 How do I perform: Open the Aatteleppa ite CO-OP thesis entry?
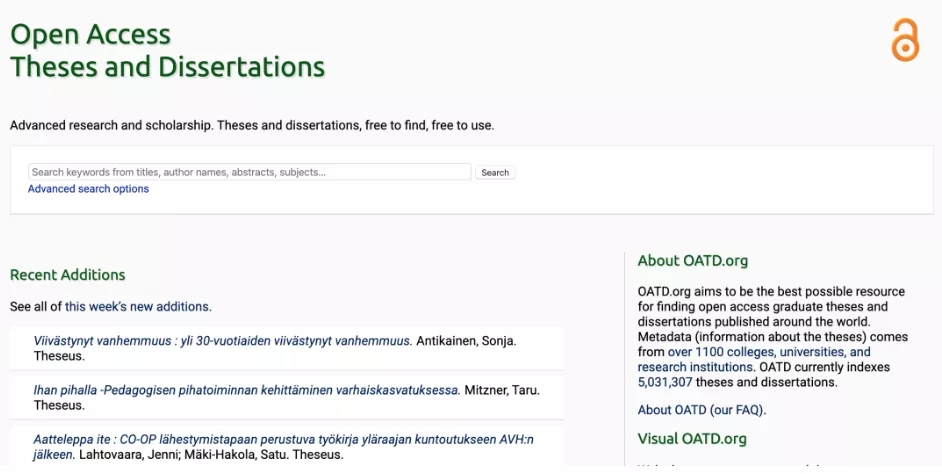pyautogui.click(x=283, y=439)
